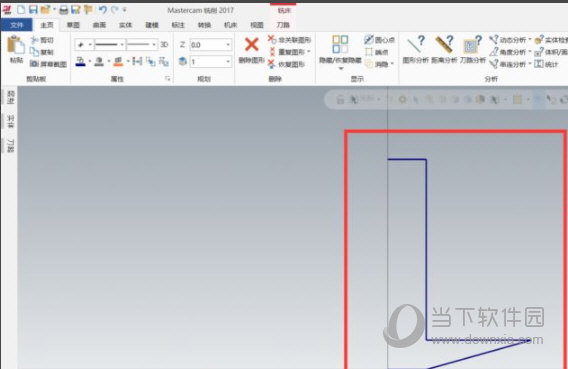Open the distance analysis ruler tool
The image size is (568, 369).
444,45
